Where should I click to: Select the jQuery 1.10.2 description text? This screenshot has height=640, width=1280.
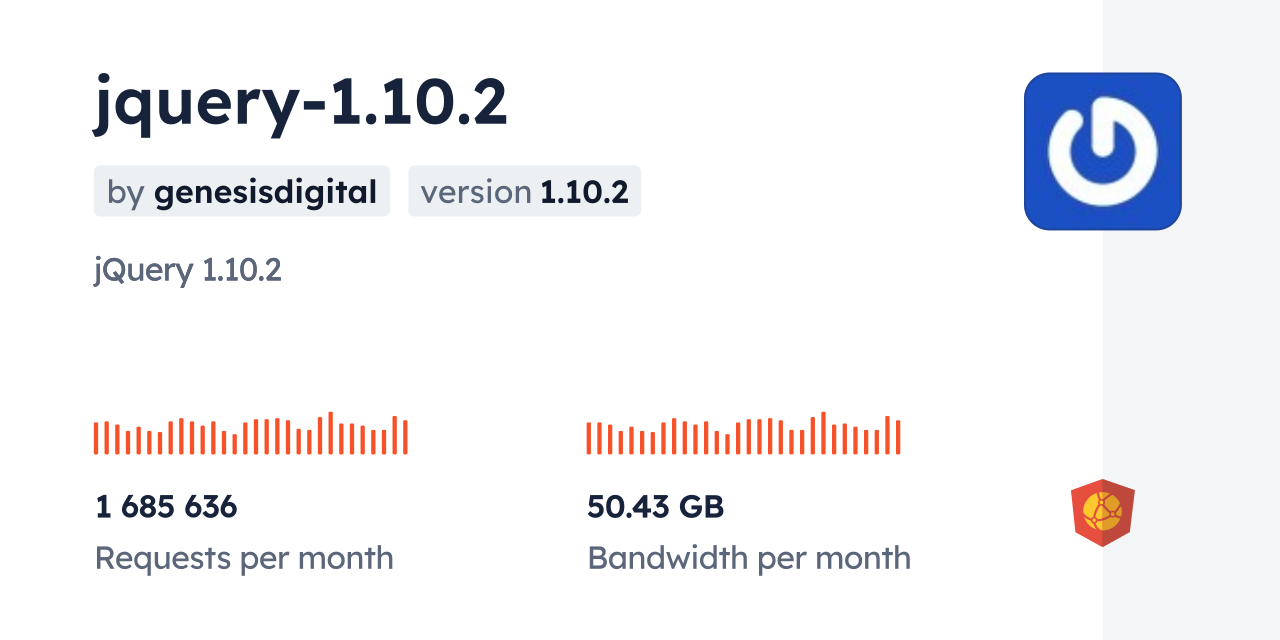point(188,269)
